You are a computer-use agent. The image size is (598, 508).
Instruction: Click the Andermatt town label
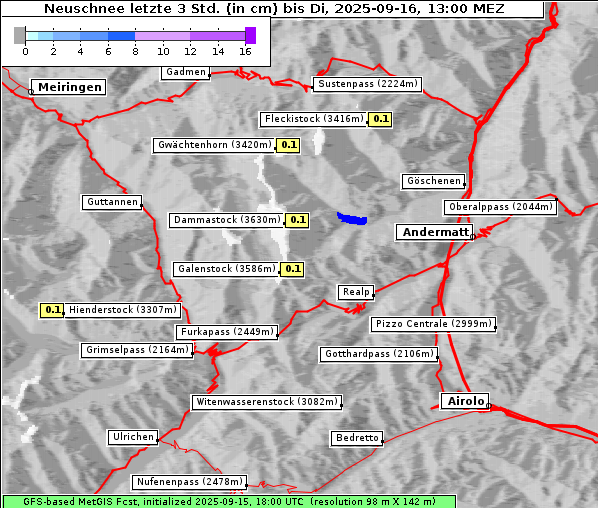click(x=435, y=232)
